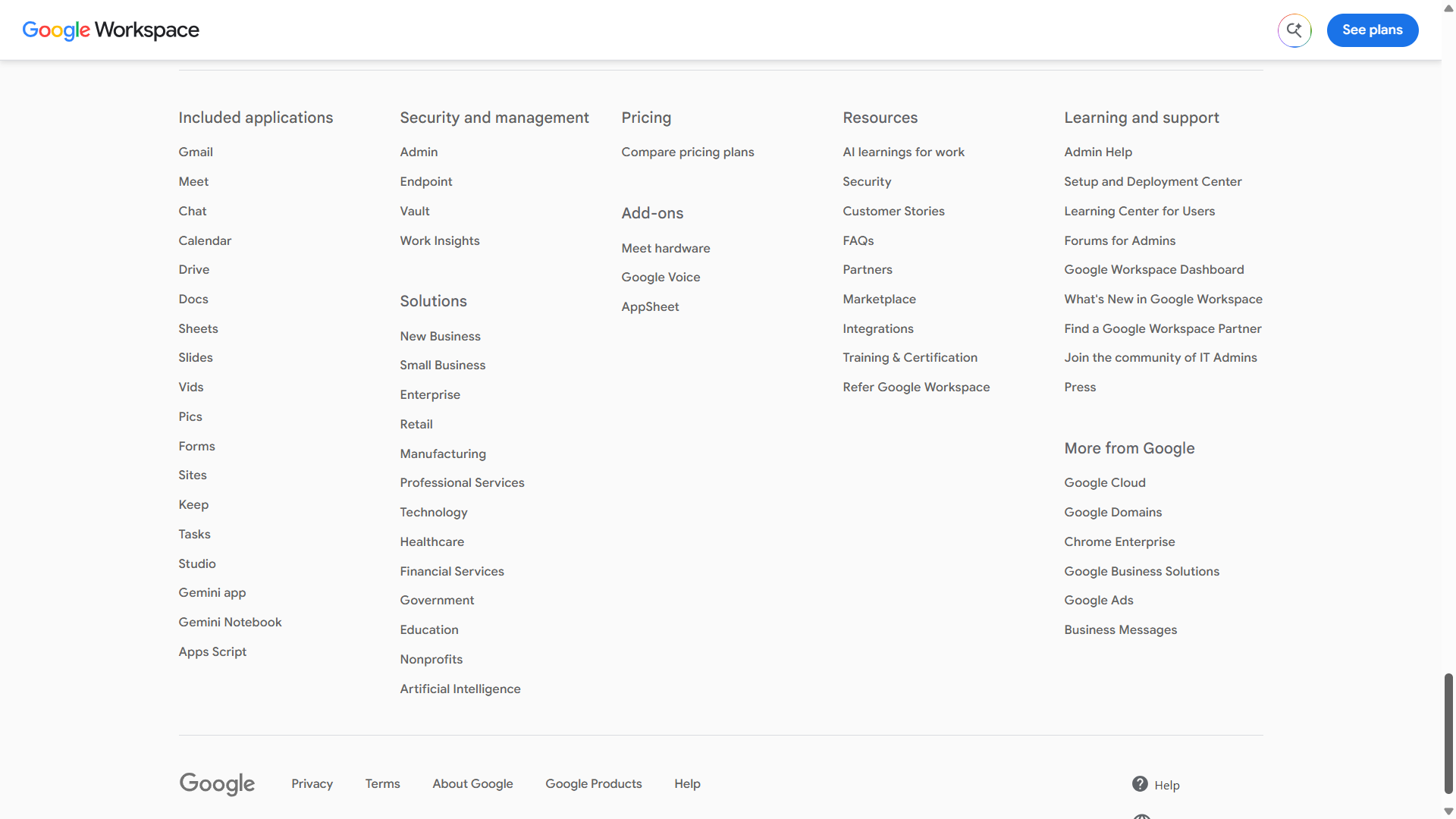Visit the New Business solutions link
1456x819 pixels.
point(441,337)
